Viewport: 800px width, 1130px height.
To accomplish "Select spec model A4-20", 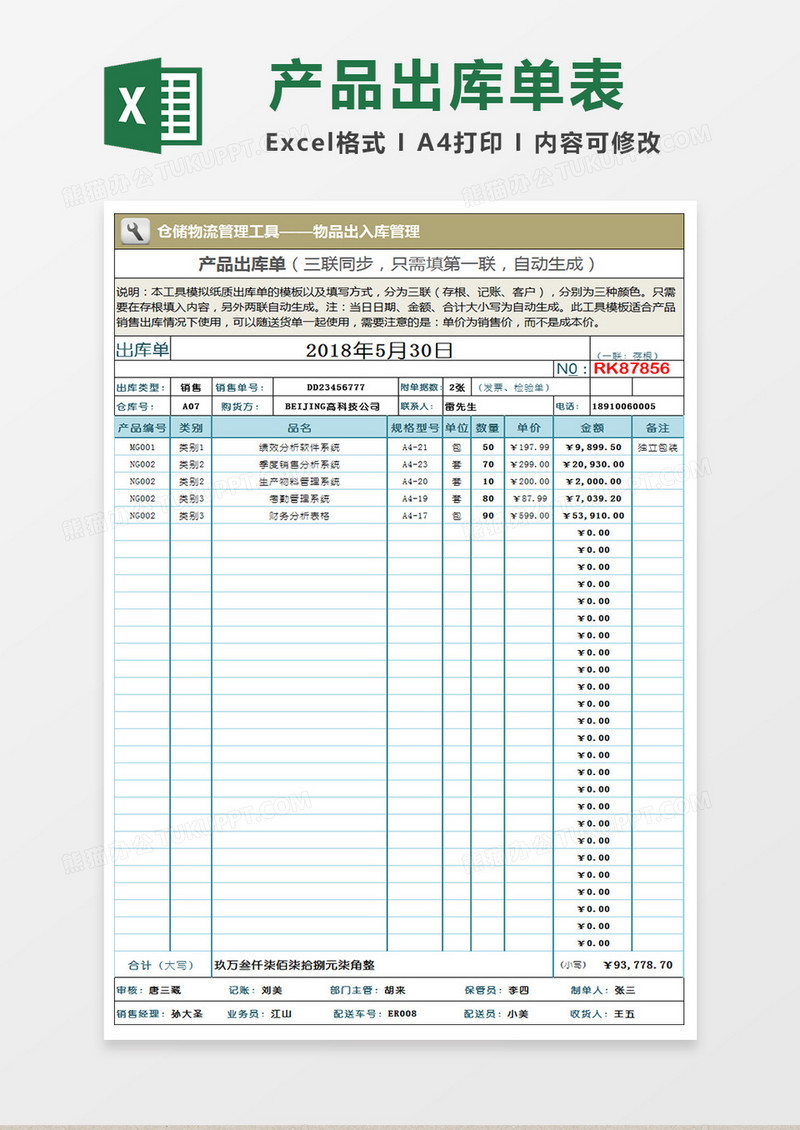I will pyautogui.click(x=414, y=481).
